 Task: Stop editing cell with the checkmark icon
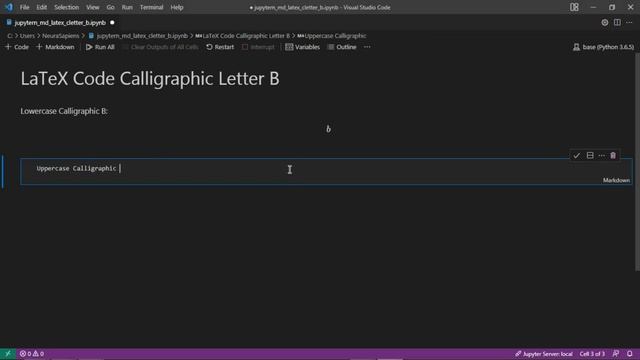pos(576,156)
